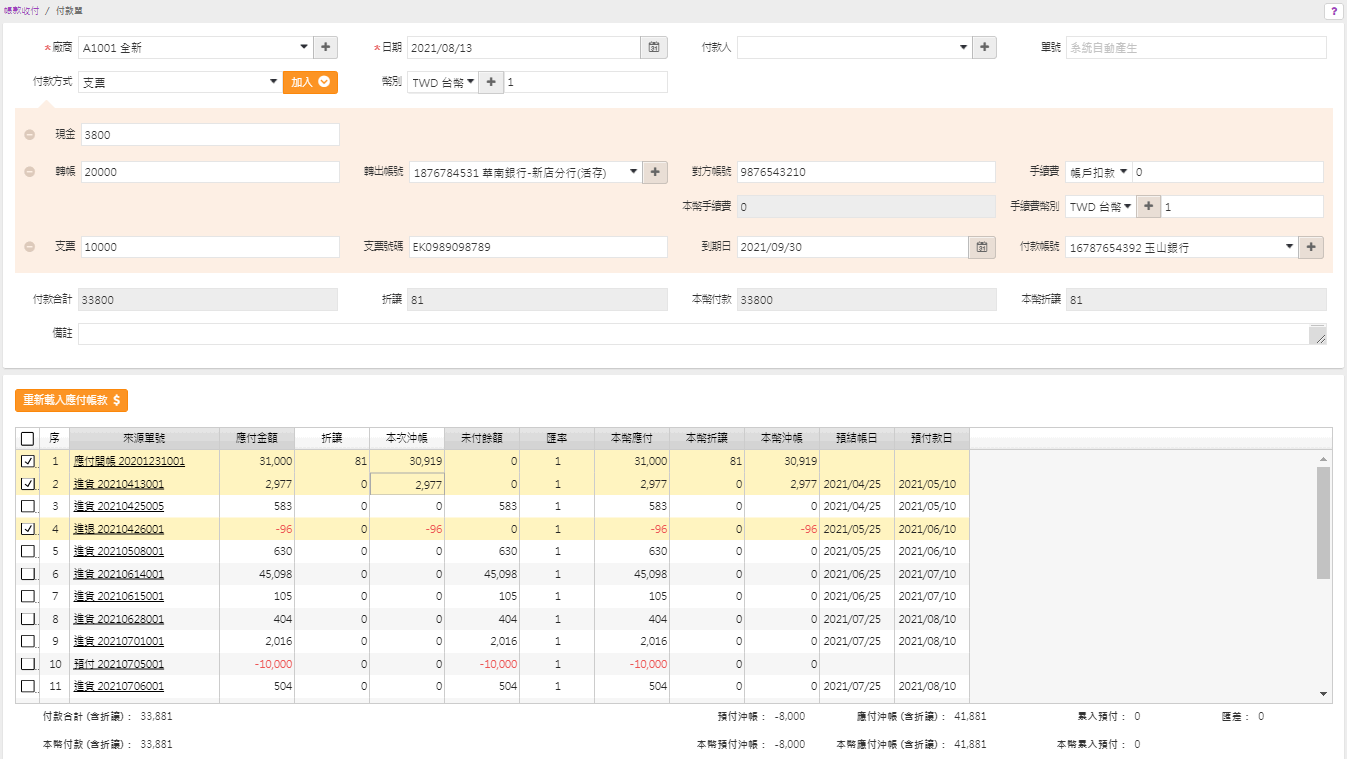Check the box for 進貨 20210614001
Screen dimensions: 1347x759
[28, 574]
